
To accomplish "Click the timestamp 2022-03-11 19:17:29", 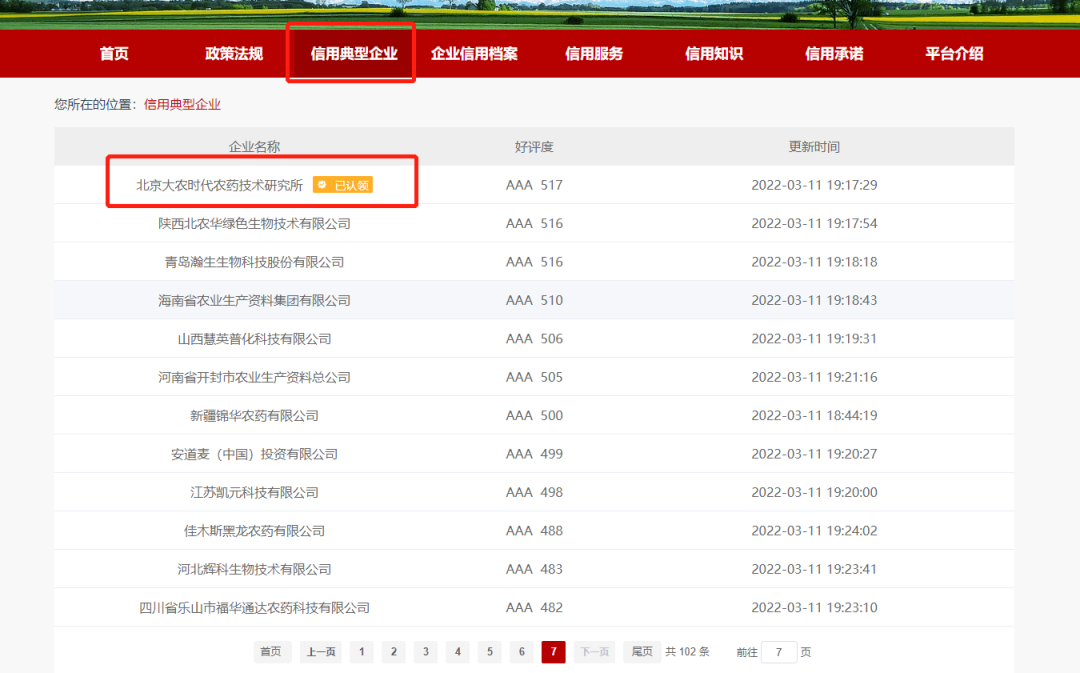I will 814,185.
